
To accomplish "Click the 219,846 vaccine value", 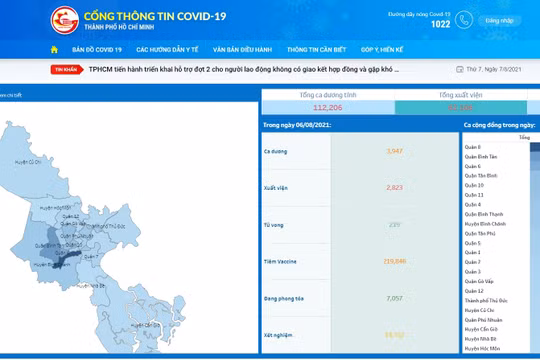I will (395, 261).
